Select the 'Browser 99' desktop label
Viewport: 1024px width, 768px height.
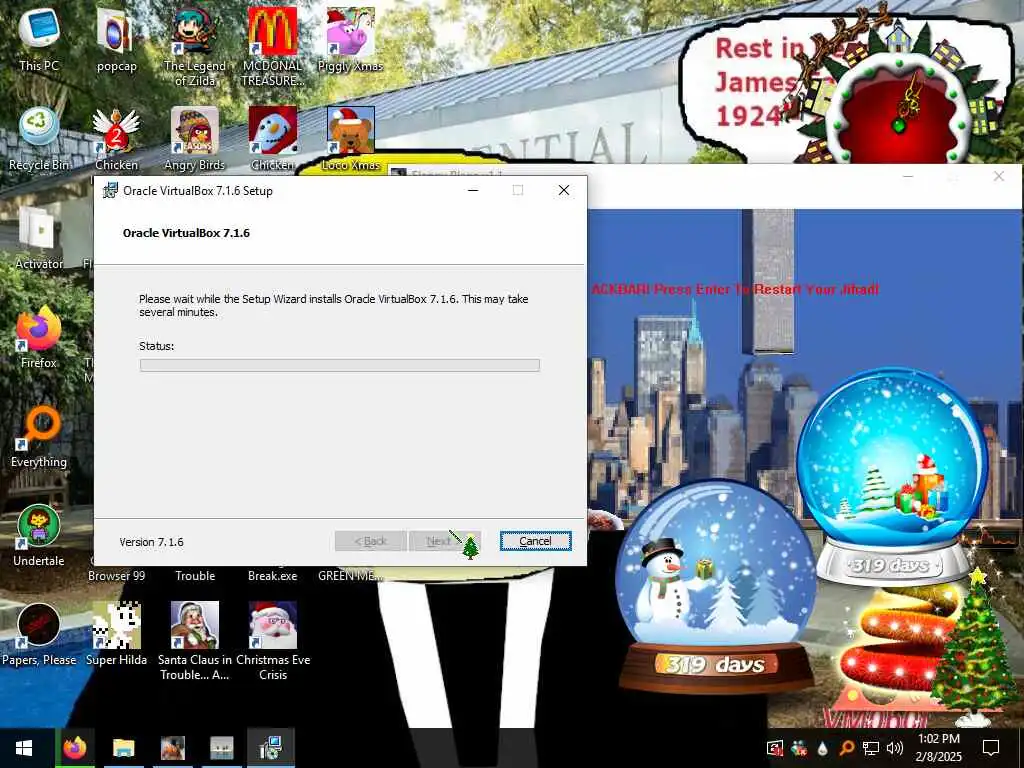click(x=116, y=576)
